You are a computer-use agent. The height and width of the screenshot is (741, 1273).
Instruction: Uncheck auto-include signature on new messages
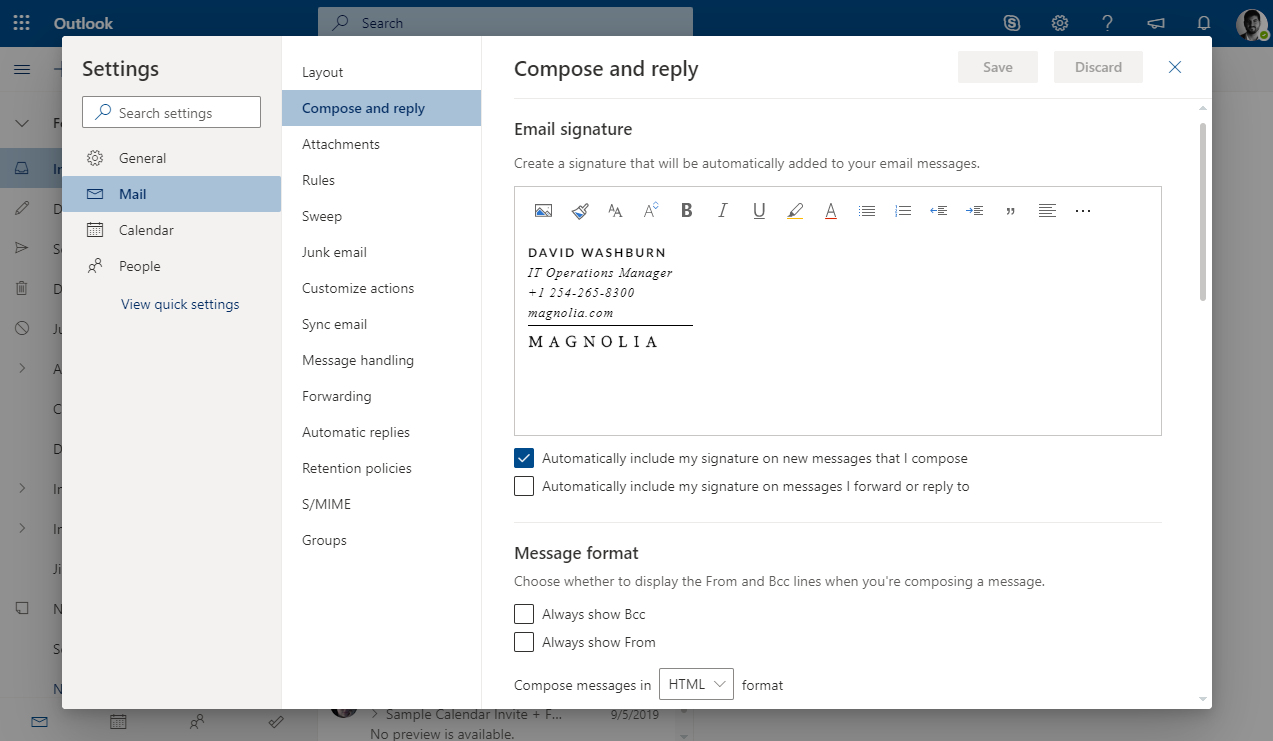[x=524, y=458]
